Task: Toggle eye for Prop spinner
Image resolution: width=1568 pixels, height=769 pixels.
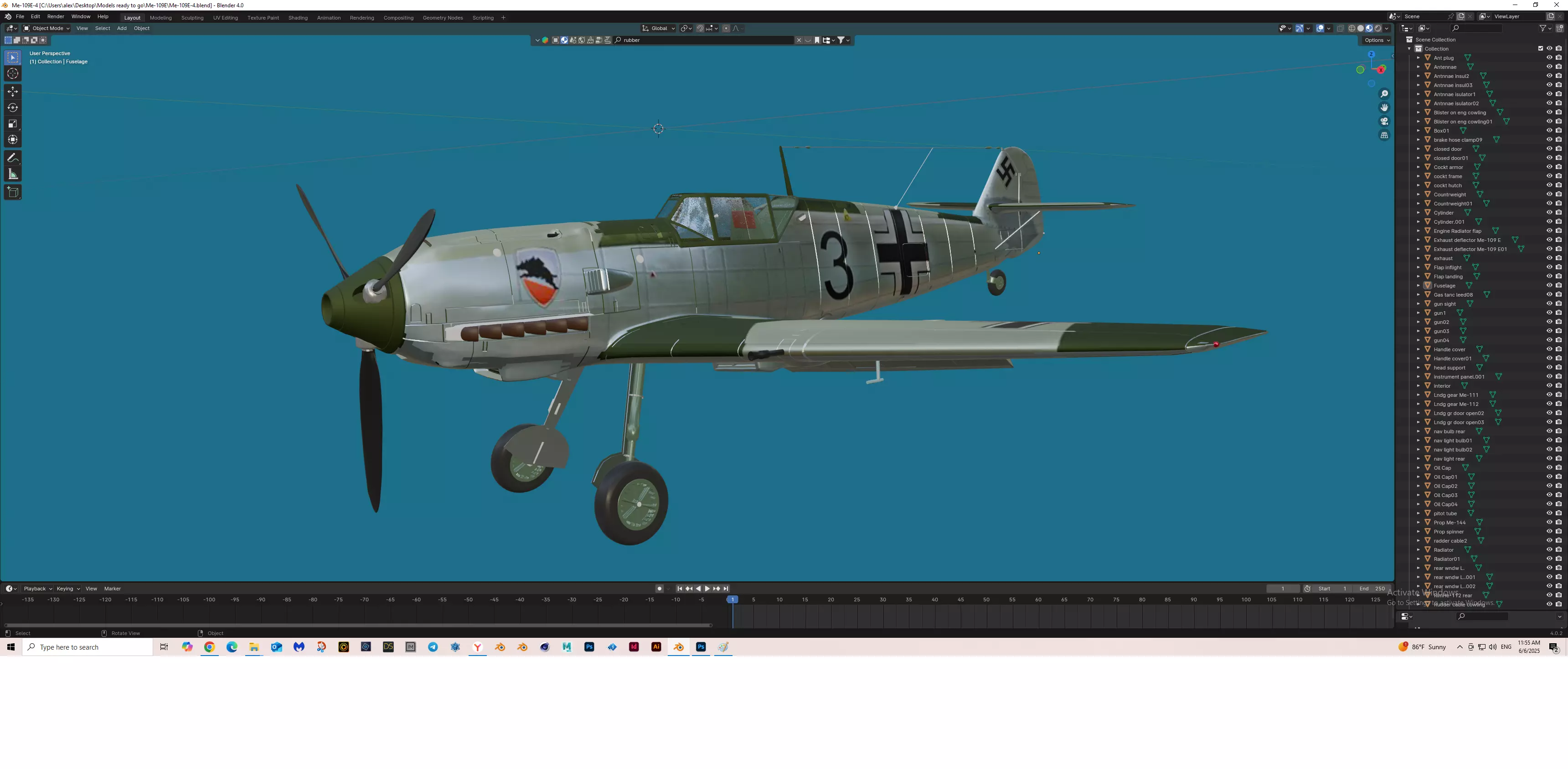Action: click(x=1549, y=531)
